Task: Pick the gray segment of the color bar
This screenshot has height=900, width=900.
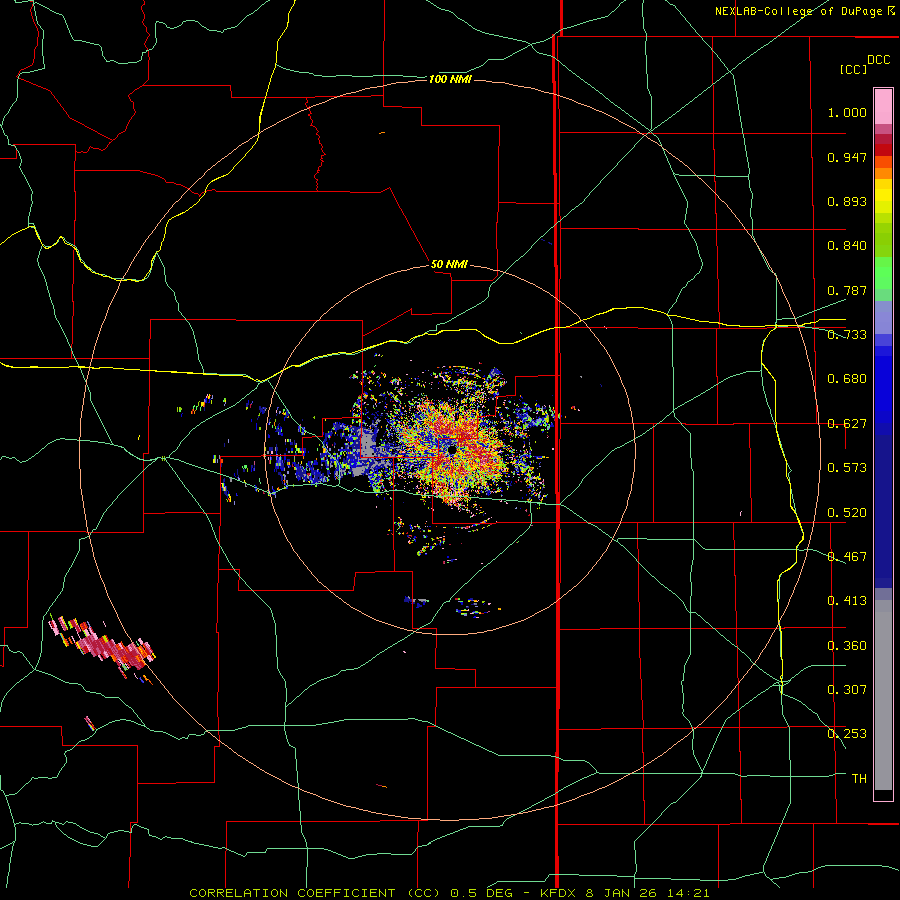Action: click(x=883, y=695)
